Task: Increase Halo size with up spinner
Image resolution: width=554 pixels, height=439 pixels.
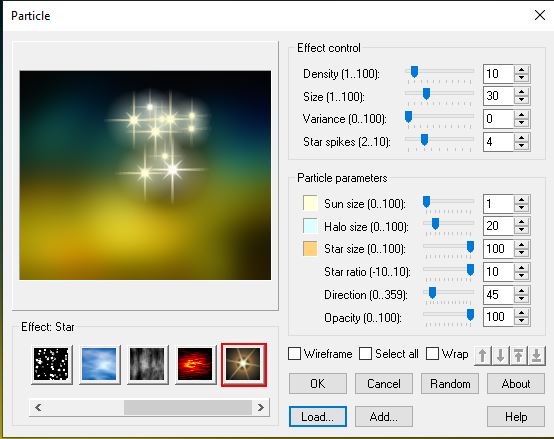Action: 521,222
